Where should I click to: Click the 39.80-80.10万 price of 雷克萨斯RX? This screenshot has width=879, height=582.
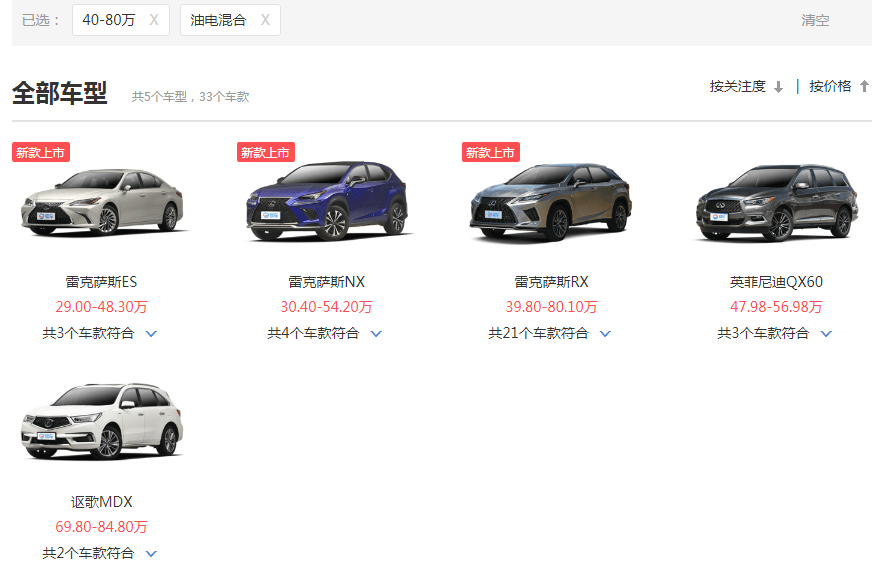tap(551, 307)
